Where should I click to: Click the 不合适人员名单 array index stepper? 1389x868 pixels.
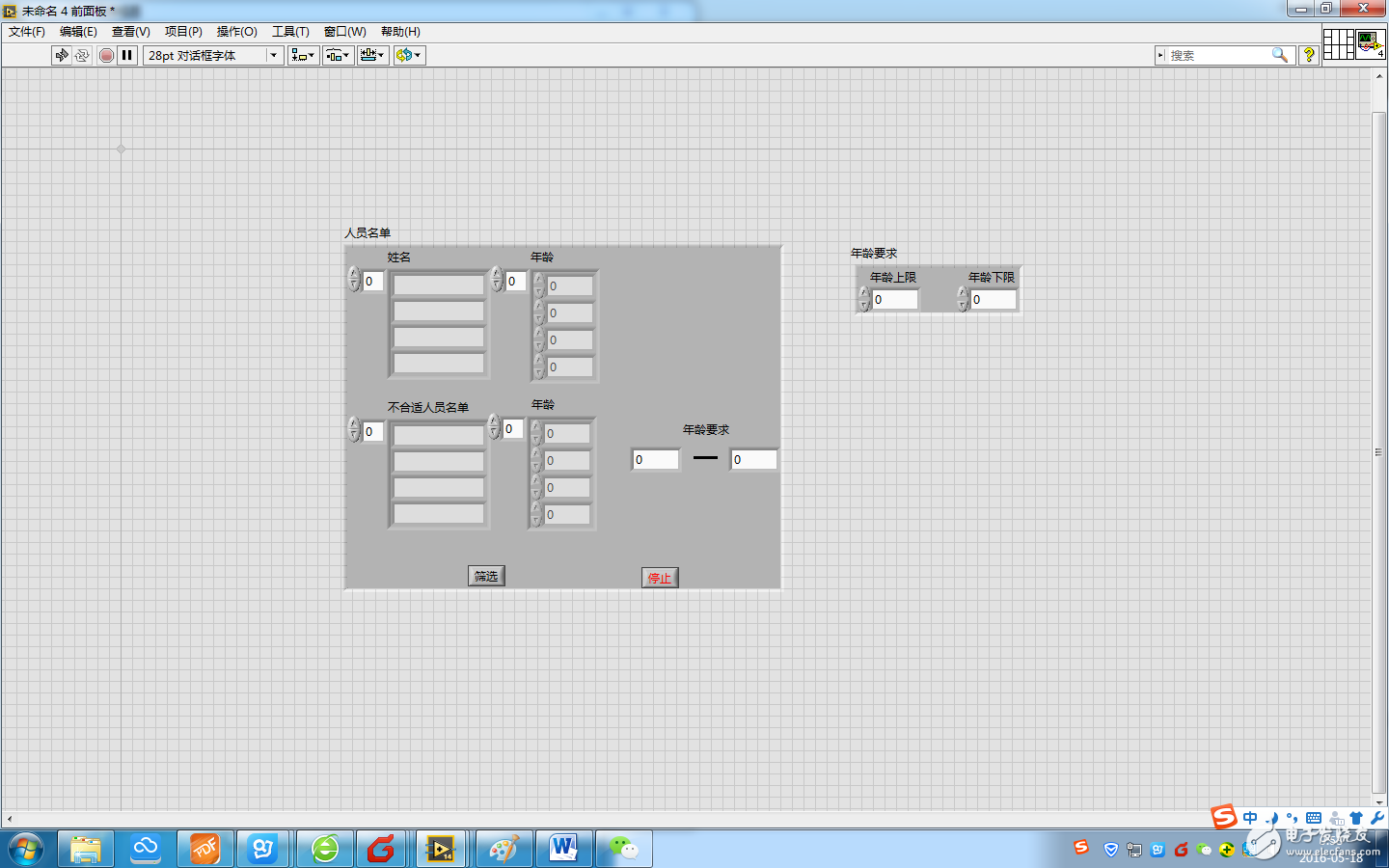coord(354,429)
